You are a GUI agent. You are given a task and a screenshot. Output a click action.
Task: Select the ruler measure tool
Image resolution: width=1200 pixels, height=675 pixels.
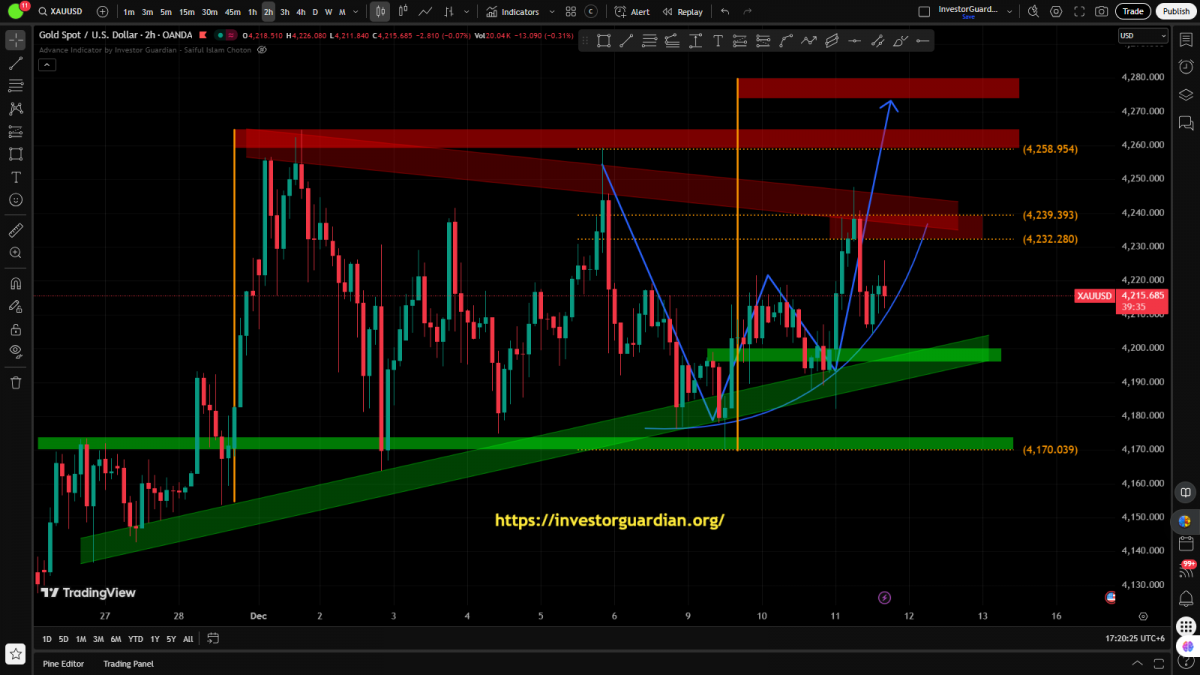coord(15,230)
